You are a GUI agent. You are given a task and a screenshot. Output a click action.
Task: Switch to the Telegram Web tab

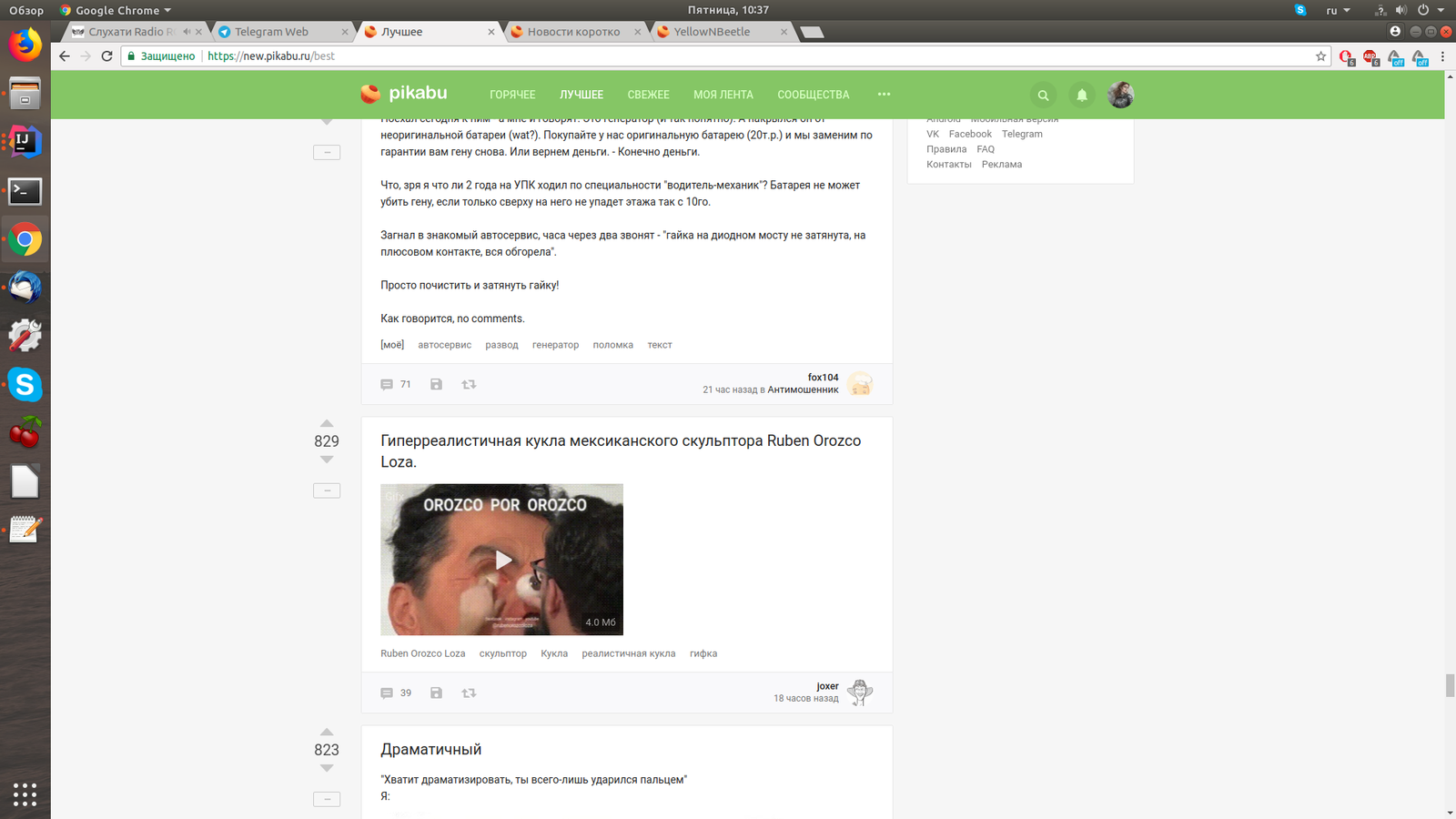[x=271, y=32]
